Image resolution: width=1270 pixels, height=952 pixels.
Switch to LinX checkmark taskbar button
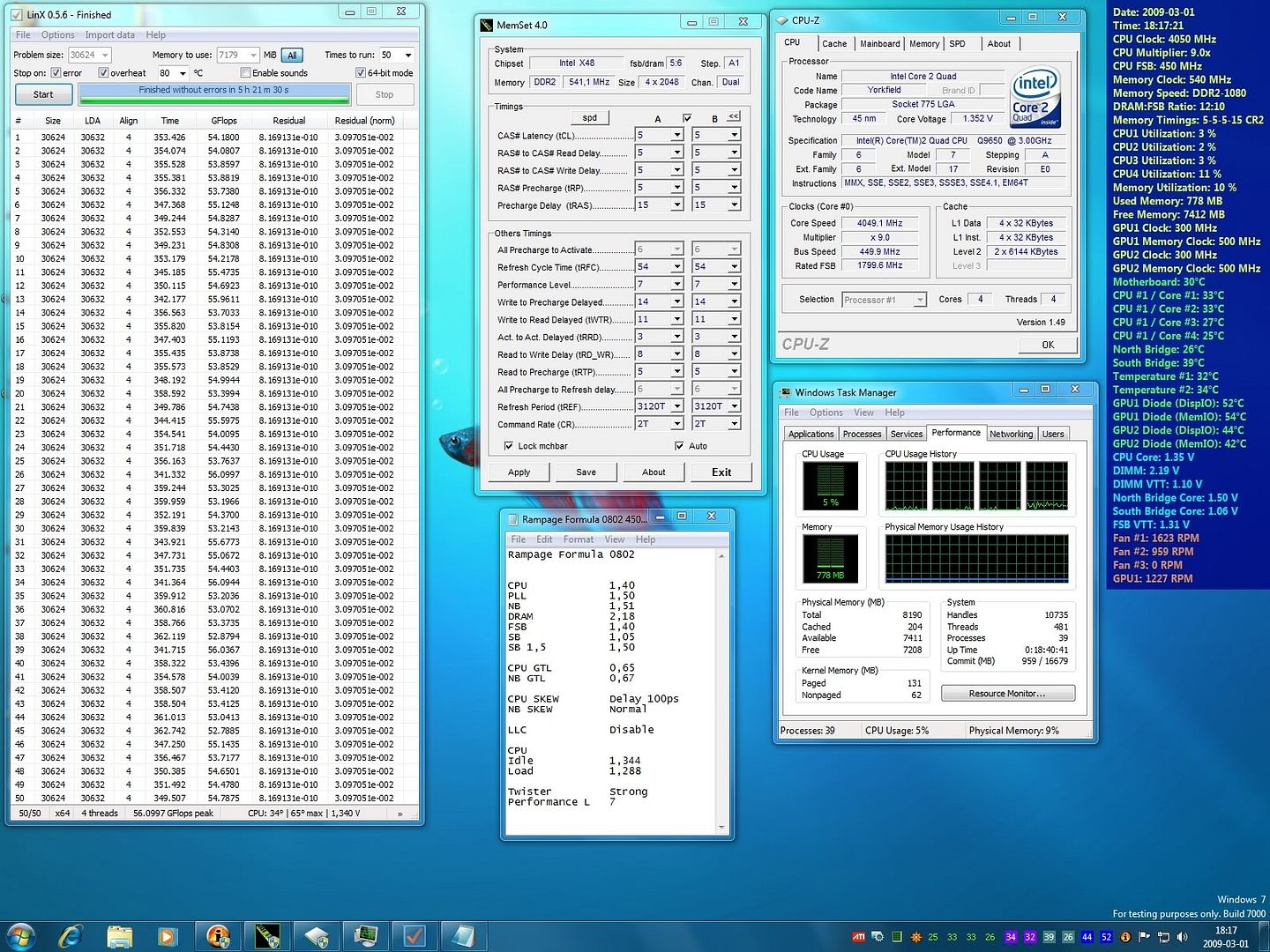click(414, 936)
